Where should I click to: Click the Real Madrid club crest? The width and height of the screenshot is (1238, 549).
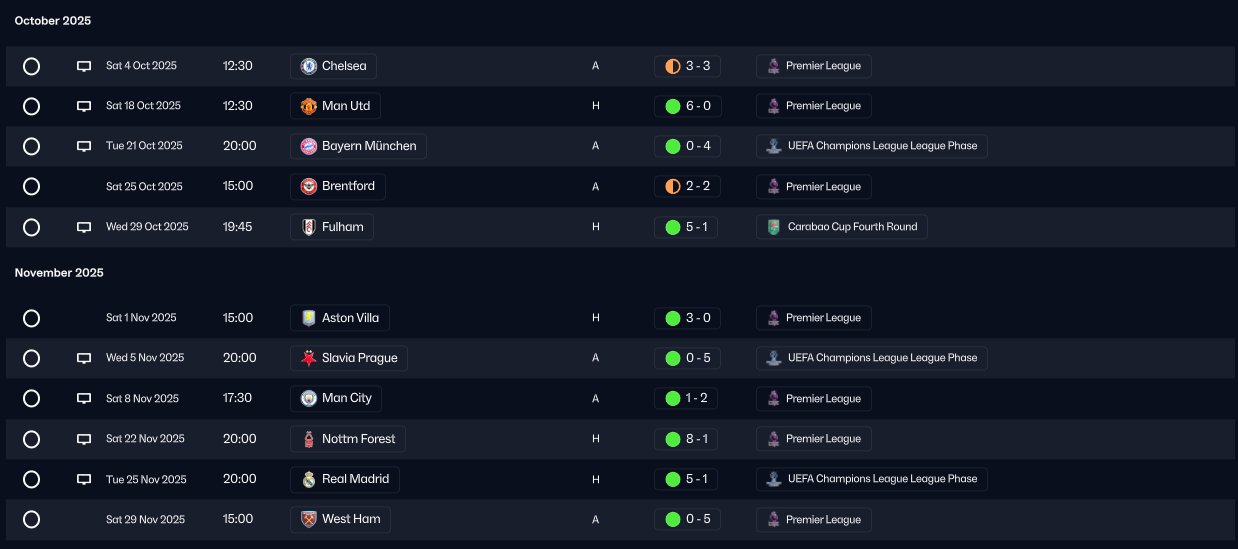[x=309, y=479]
